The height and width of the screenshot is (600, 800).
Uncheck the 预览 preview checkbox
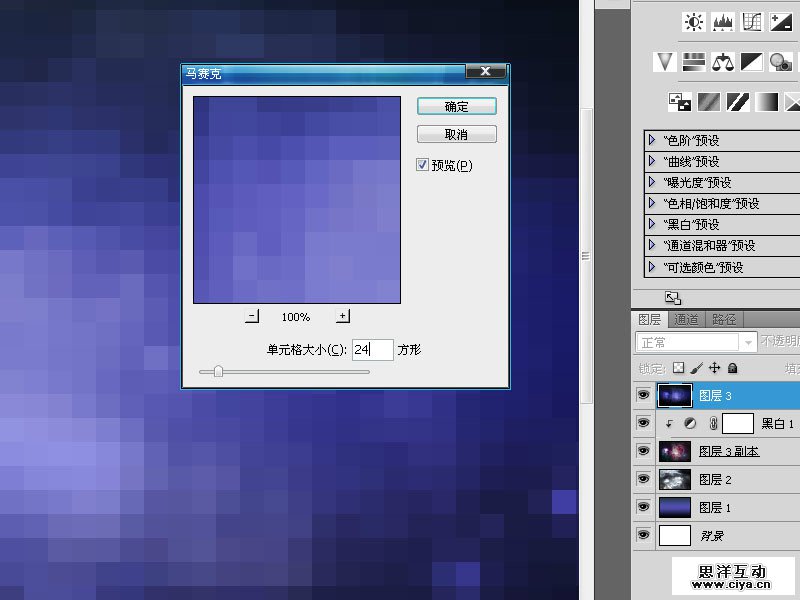pos(423,165)
